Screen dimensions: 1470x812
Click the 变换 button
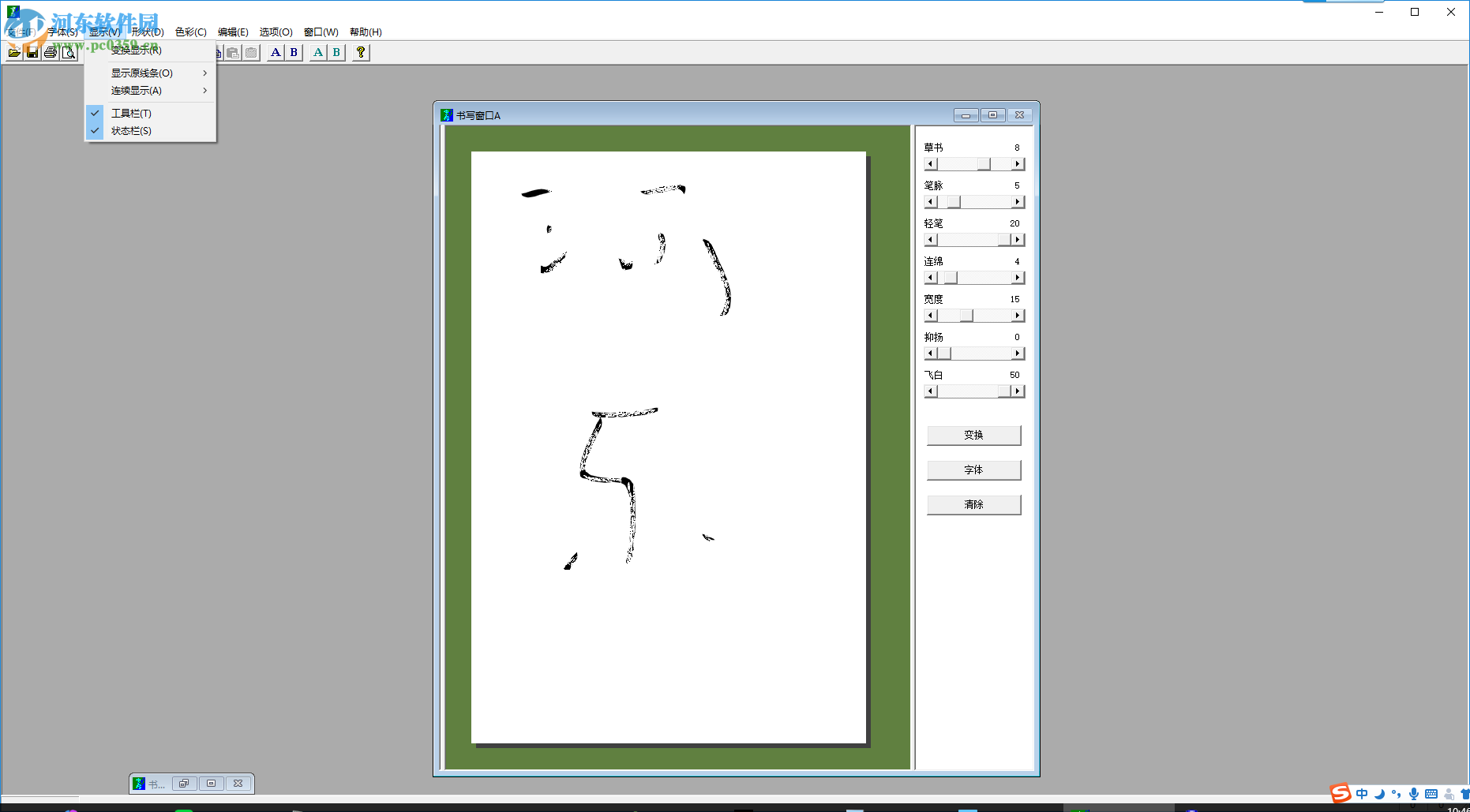tap(973, 435)
